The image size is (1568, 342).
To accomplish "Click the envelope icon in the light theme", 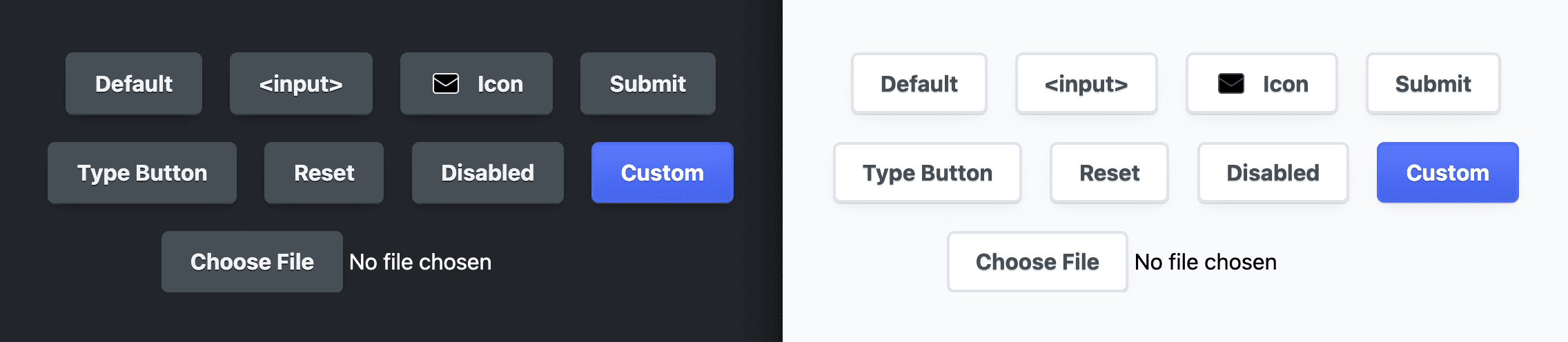I will point(1231,83).
